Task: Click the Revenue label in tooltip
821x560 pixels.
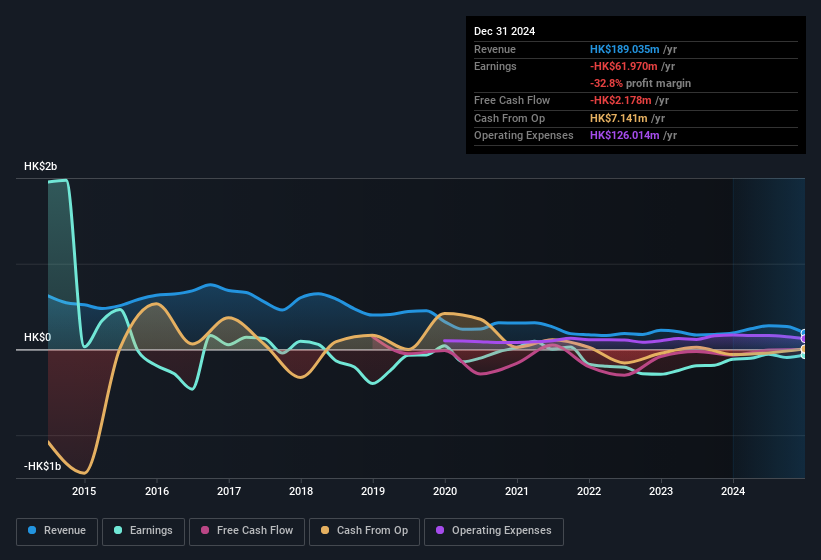Action: click(x=495, y=49)
